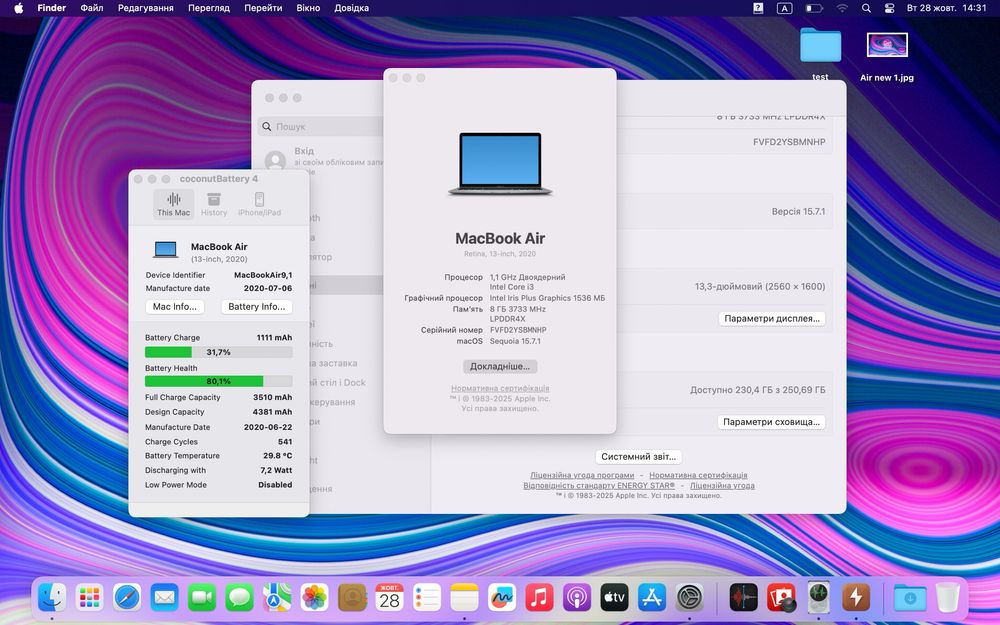Open Finder from the Dock

[52, 598]
